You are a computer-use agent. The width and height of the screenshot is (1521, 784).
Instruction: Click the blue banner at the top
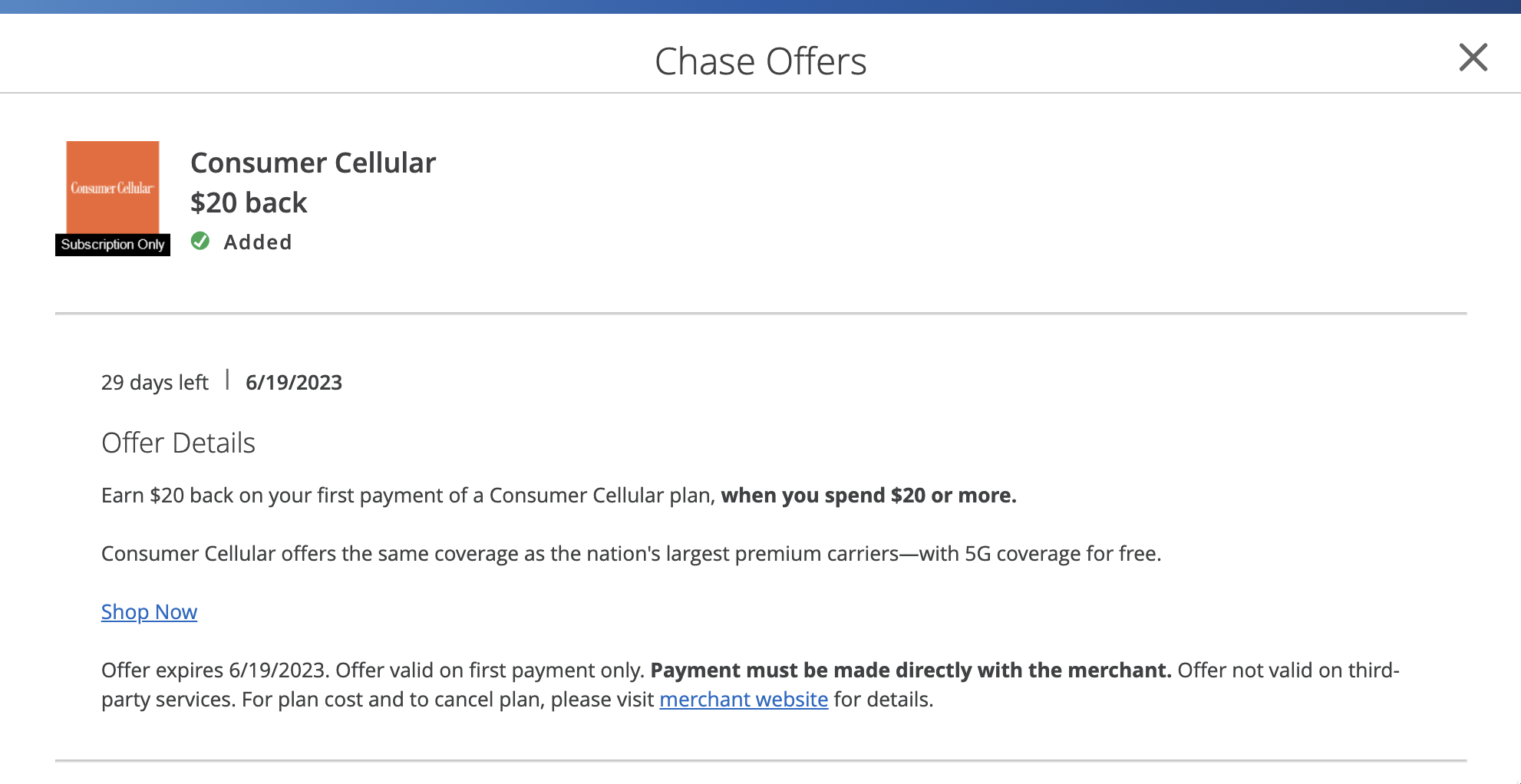tap(760, 8)
